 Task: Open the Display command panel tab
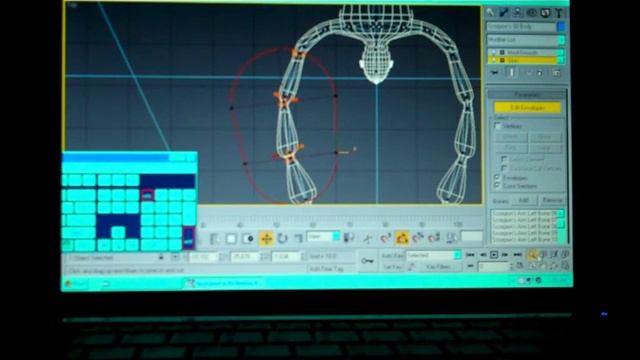(x=545, y=13)
